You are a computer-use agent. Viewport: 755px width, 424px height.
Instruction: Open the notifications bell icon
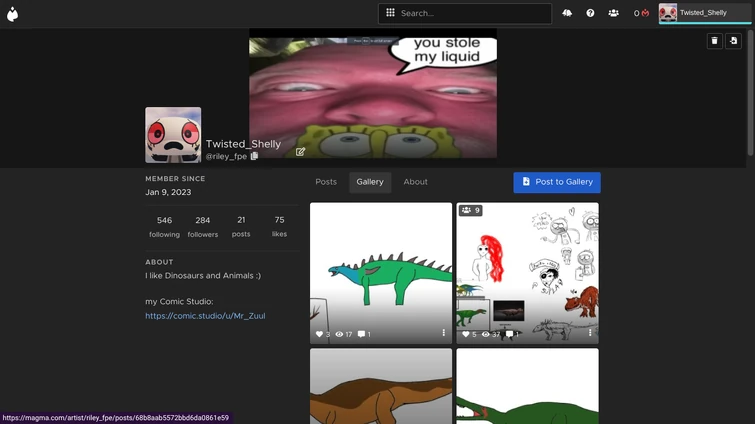tap(567, 13)
